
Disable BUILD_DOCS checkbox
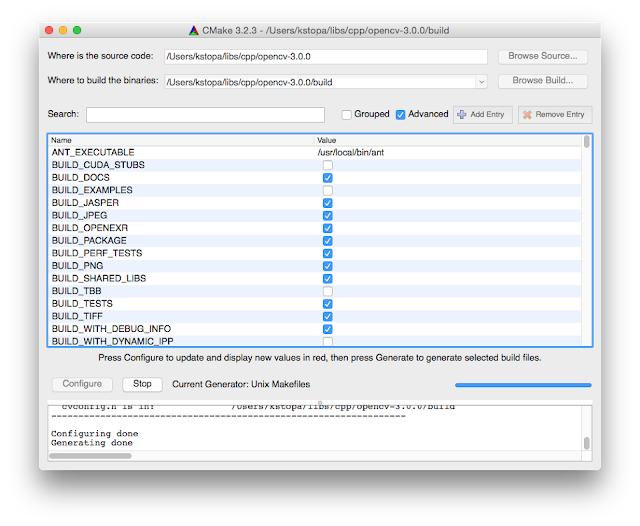tap(328, 178)
